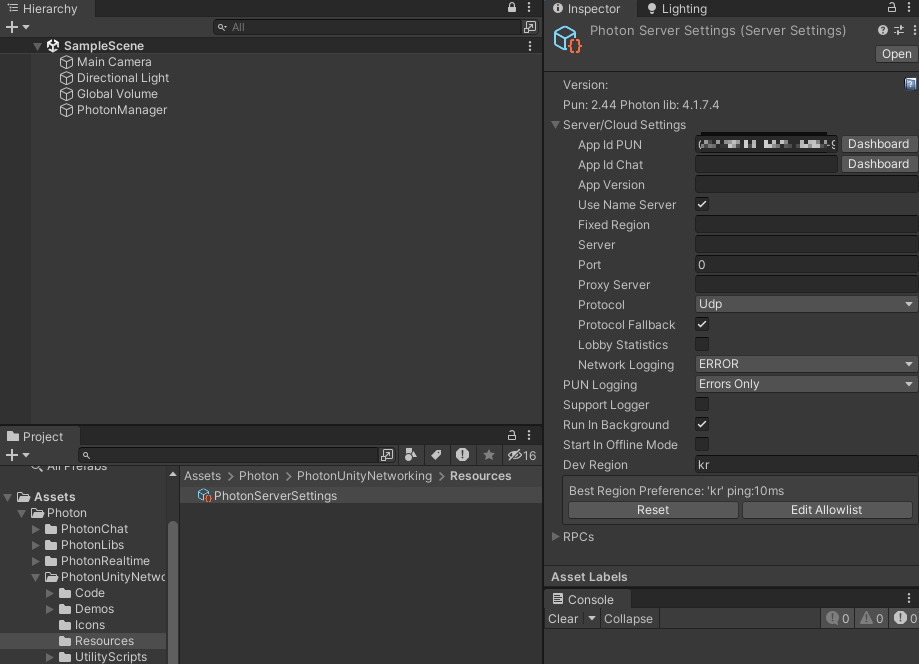919x664 pixels.
Task: Open Console panel kebab menu
Action: click(909, 598)
